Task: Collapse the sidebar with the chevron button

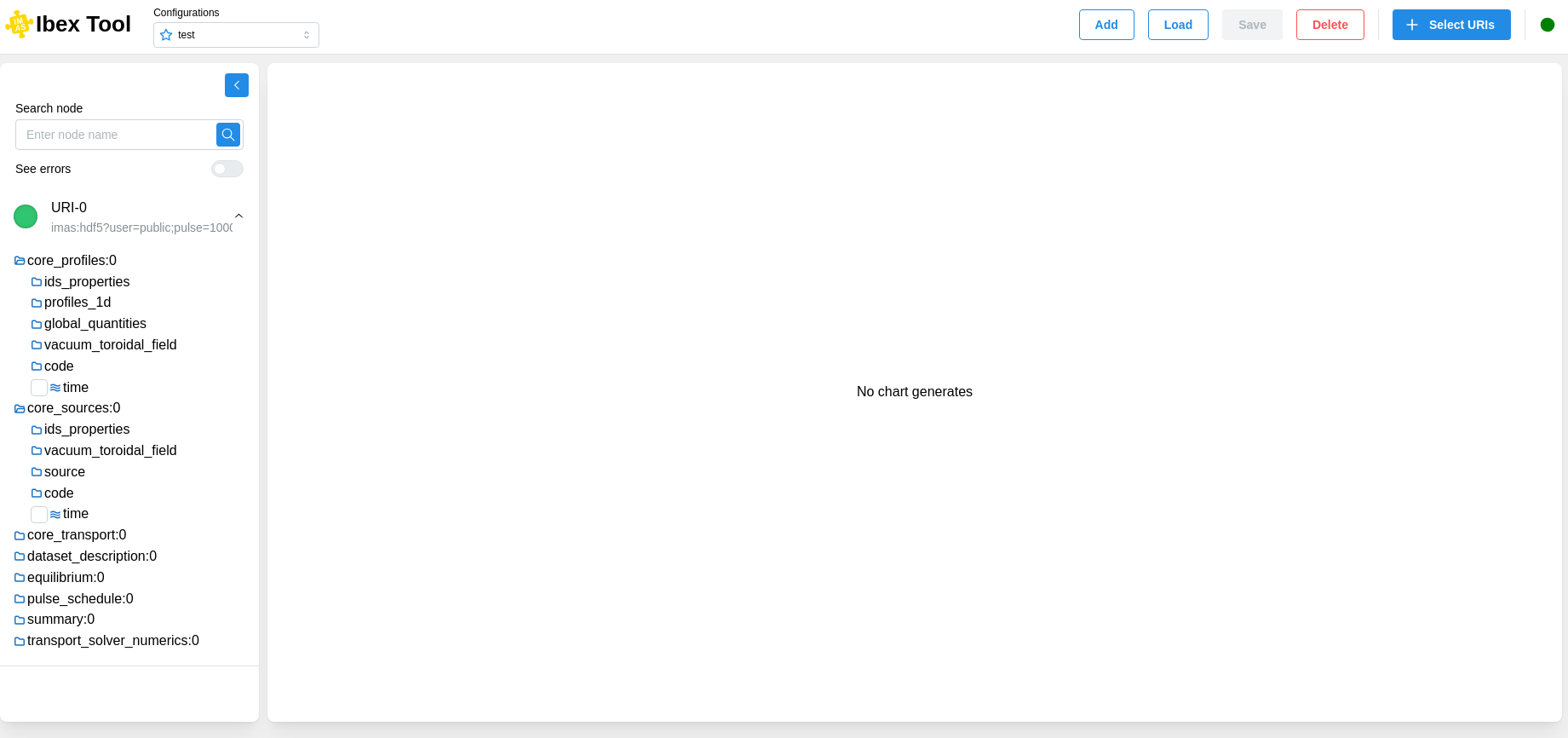Action: click(237, 85)
